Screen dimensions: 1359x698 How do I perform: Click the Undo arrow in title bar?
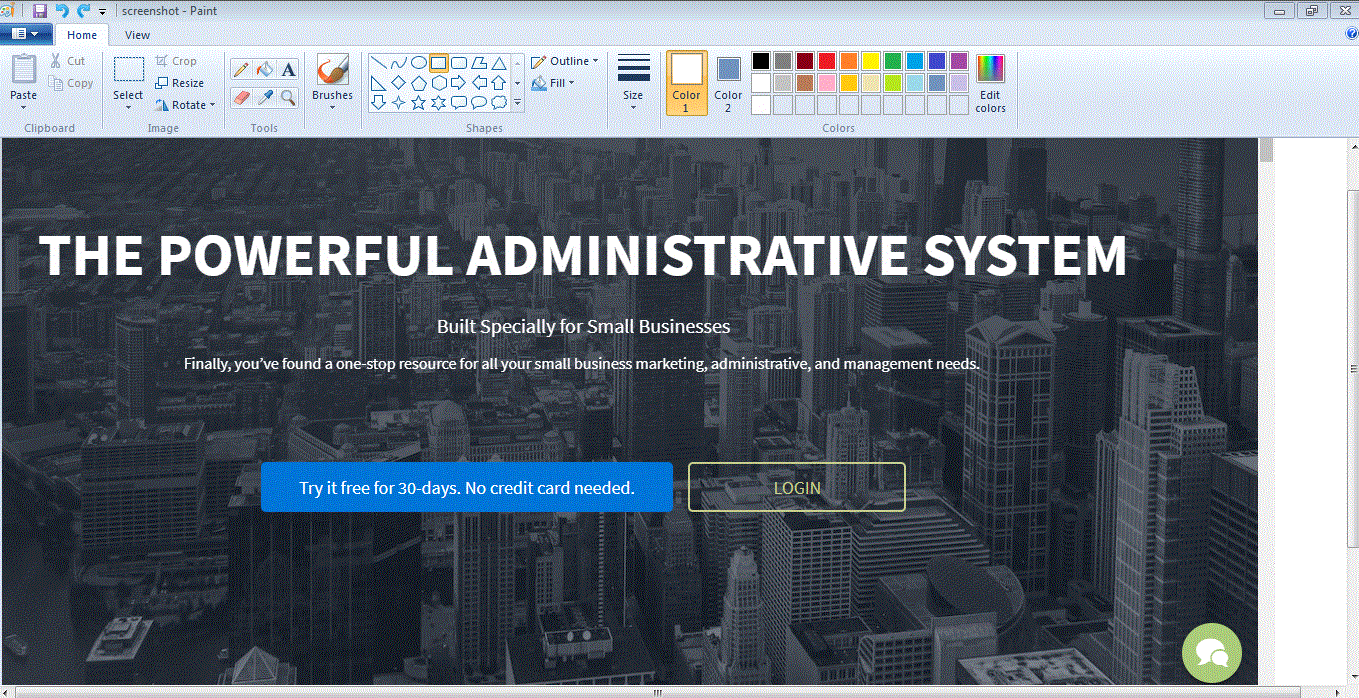[62, 10]
